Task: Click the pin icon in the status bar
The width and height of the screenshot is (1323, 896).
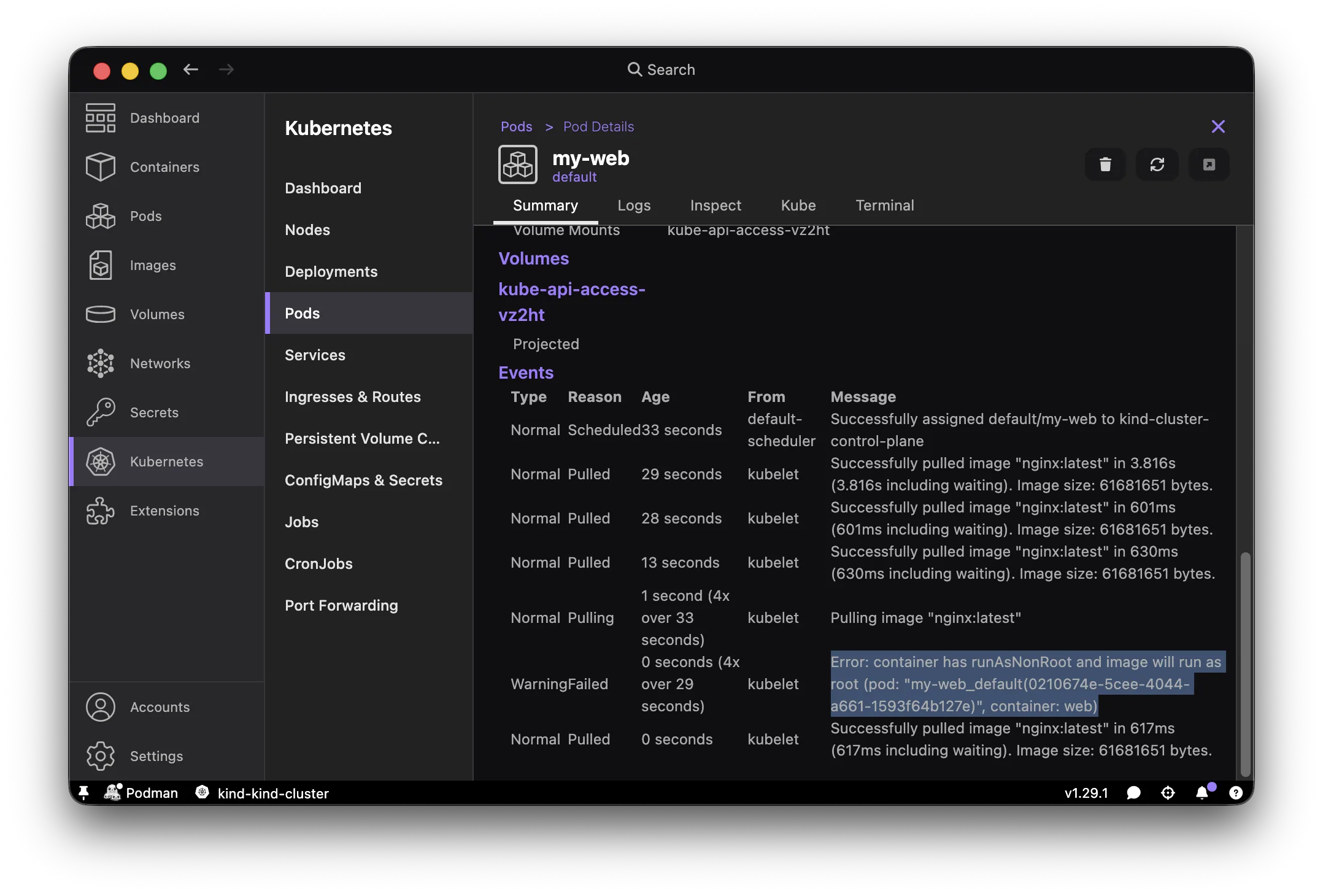Action: pyautogui.click(x=84, y=793)
